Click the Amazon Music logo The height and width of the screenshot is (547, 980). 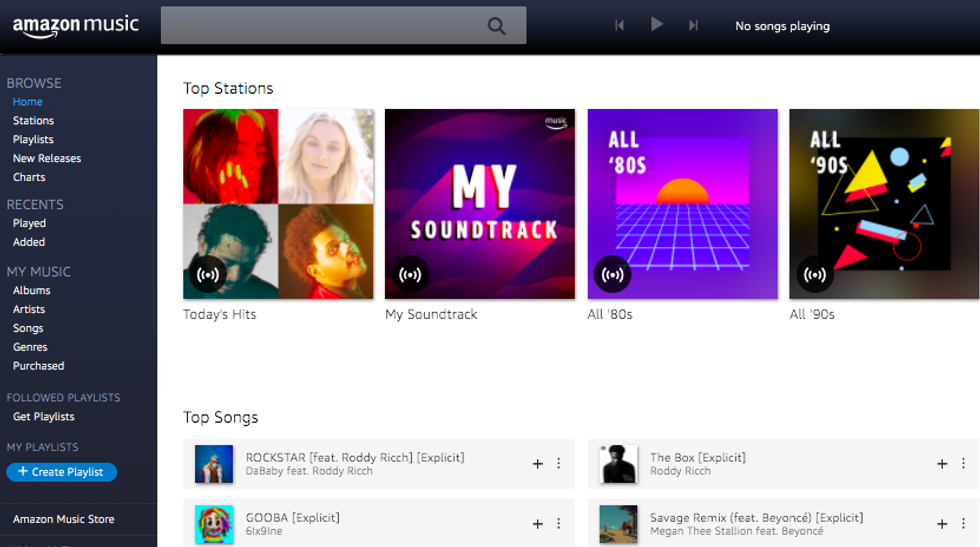point(76,26)
